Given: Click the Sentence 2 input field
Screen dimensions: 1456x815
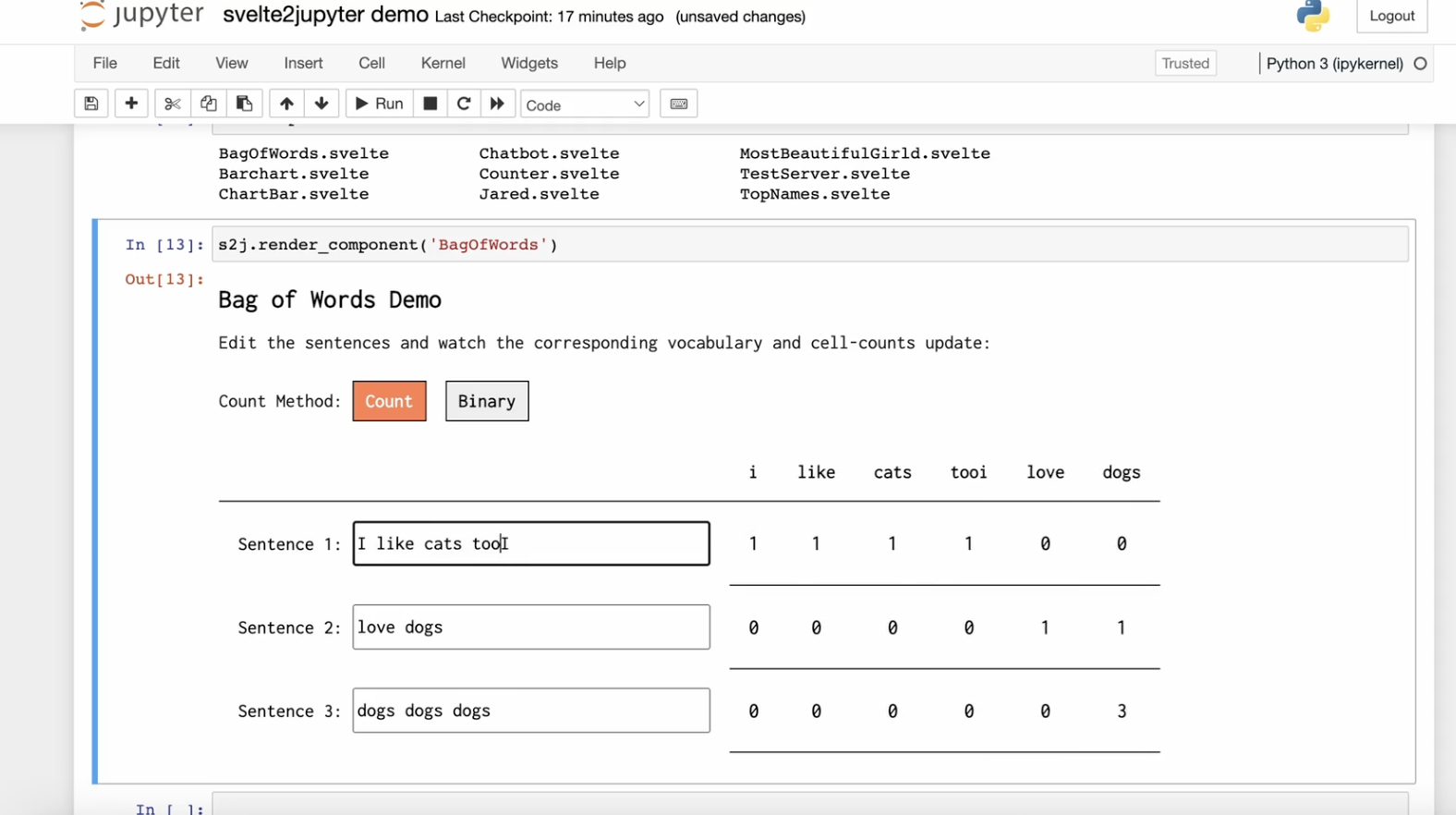Looking at the screenshot, I should pos(531,627).
